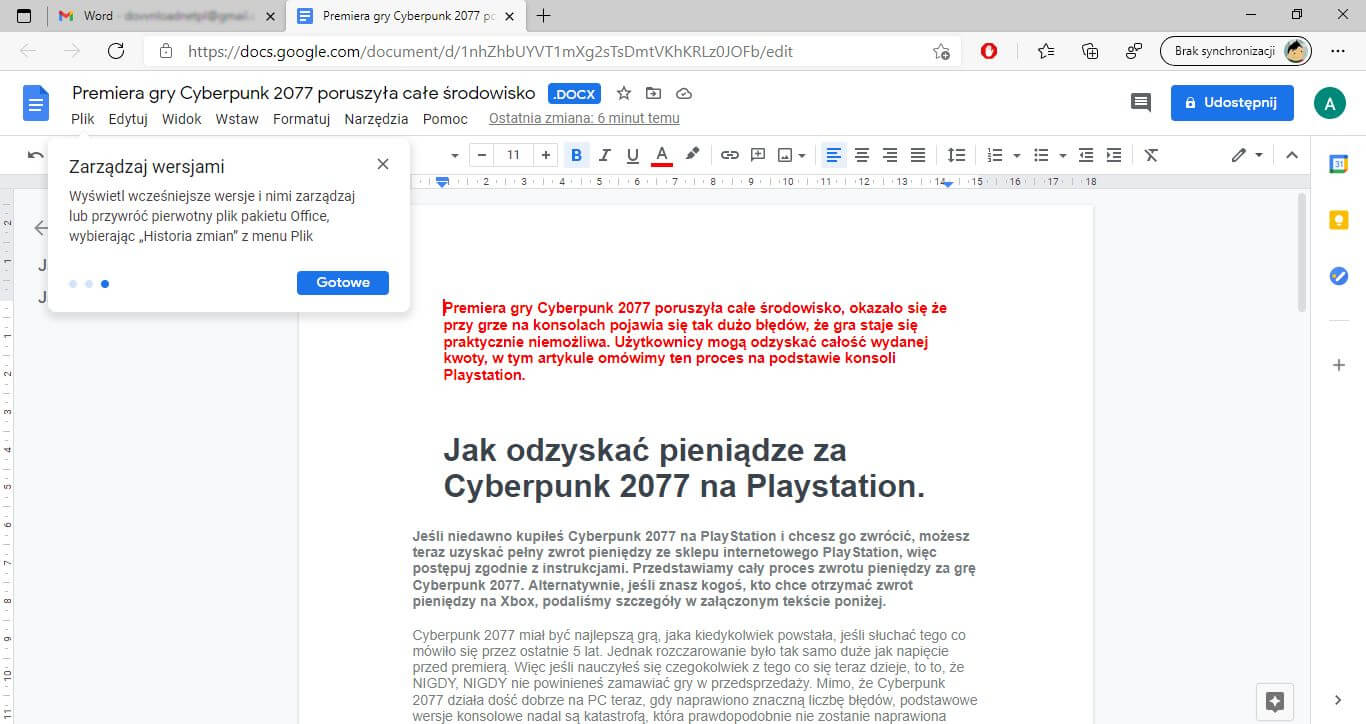The width and height of the screenshot is (1366, 724).
Task: Open the Google account avatar A
Action: pyautogui.click(x=1330, y=102)
